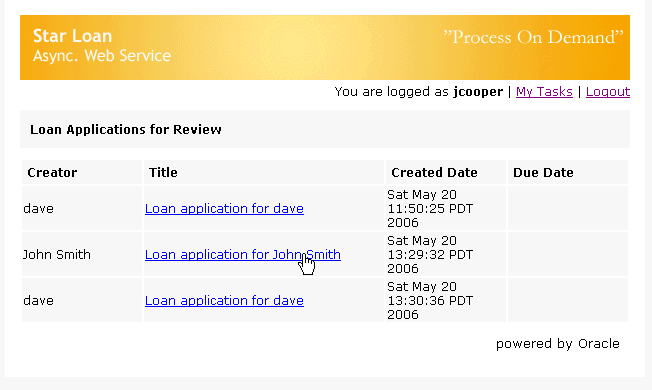Click the Loan Applications for Review heading
The image size is (652, 390).
click(126, 130)
